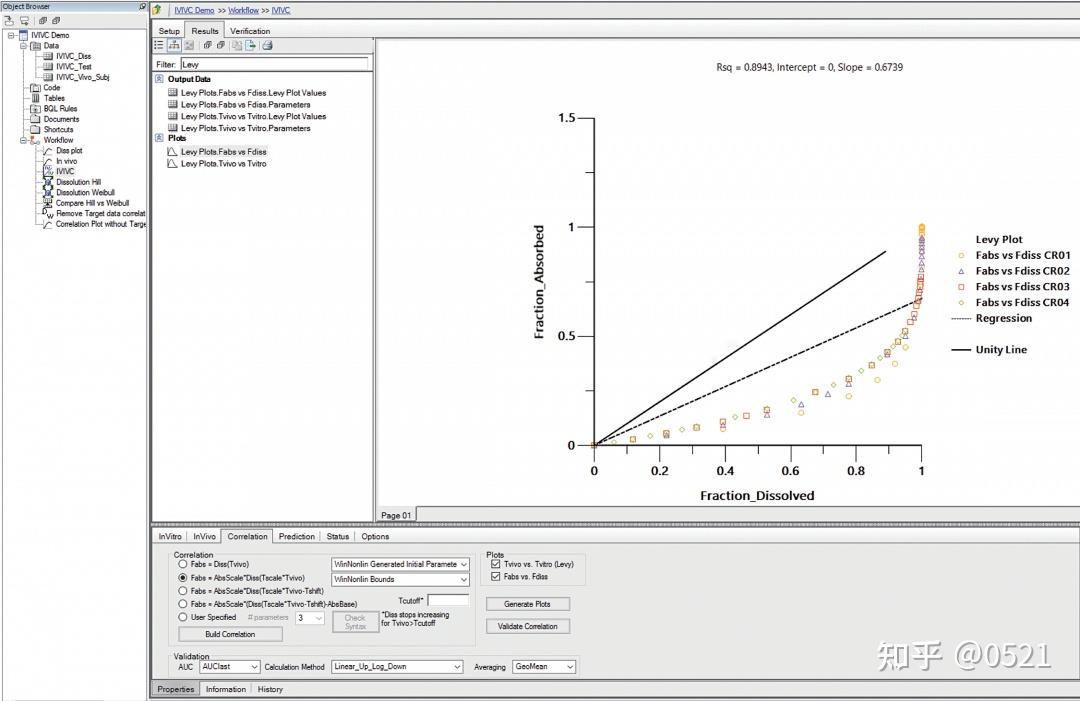Click the export icon in Results toolbar
Screen dimensions: 1080x701
tap(251, 45)
